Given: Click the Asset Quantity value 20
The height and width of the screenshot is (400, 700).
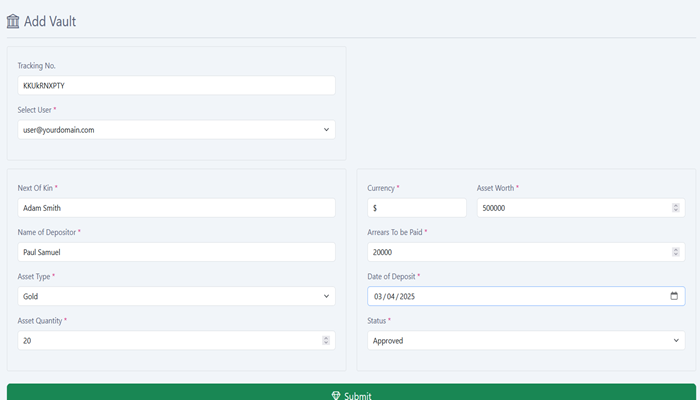Looking at the screenshot, I should tap(27, 340).
